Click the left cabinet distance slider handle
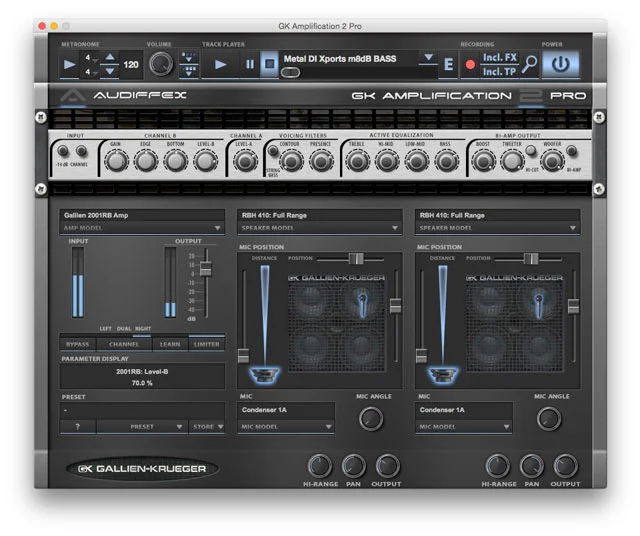Viewport: 640px width, 536px height. [243, 356]
